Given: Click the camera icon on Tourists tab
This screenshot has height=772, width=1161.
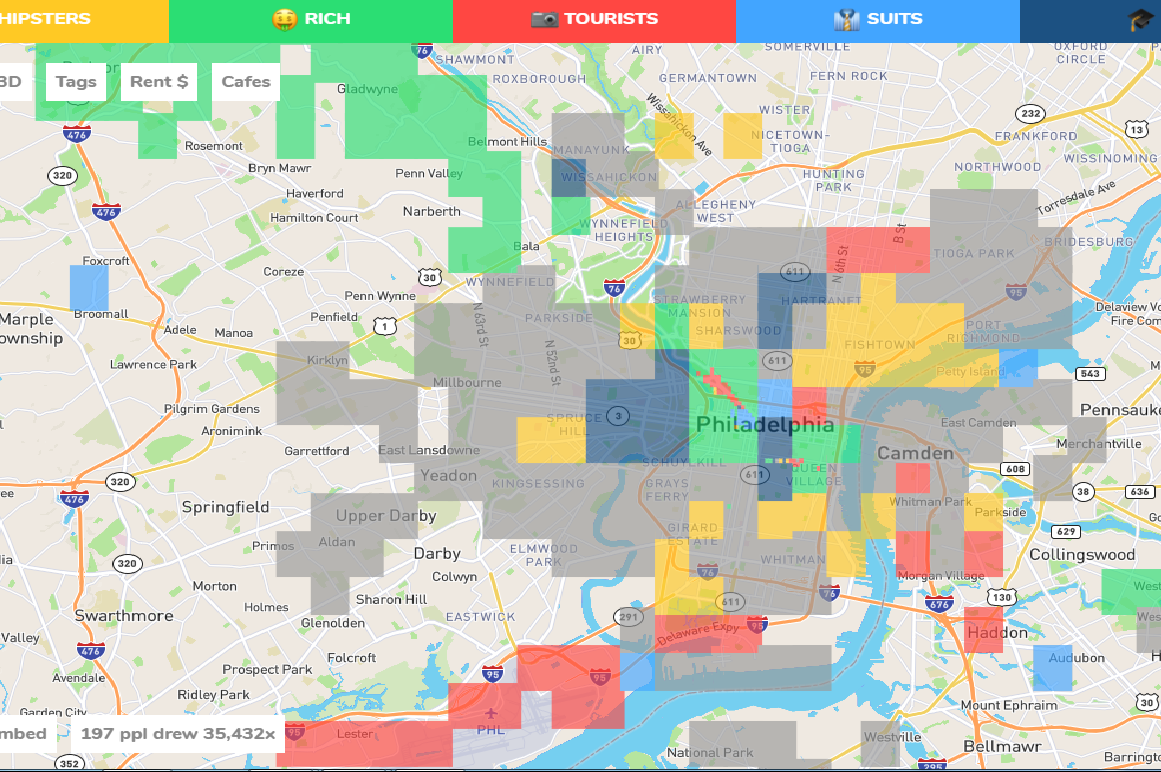Looking at the screenshot, I should tap(544, 19).
